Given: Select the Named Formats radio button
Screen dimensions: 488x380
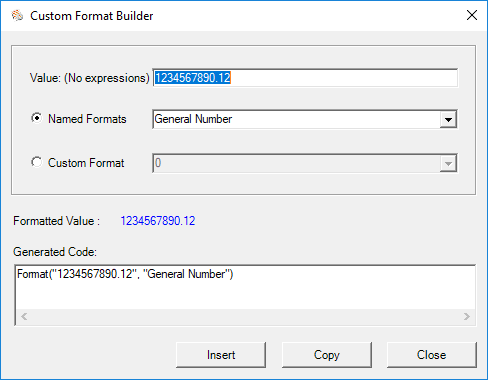Looking at the screenshot, I should [x=37, y=118].
